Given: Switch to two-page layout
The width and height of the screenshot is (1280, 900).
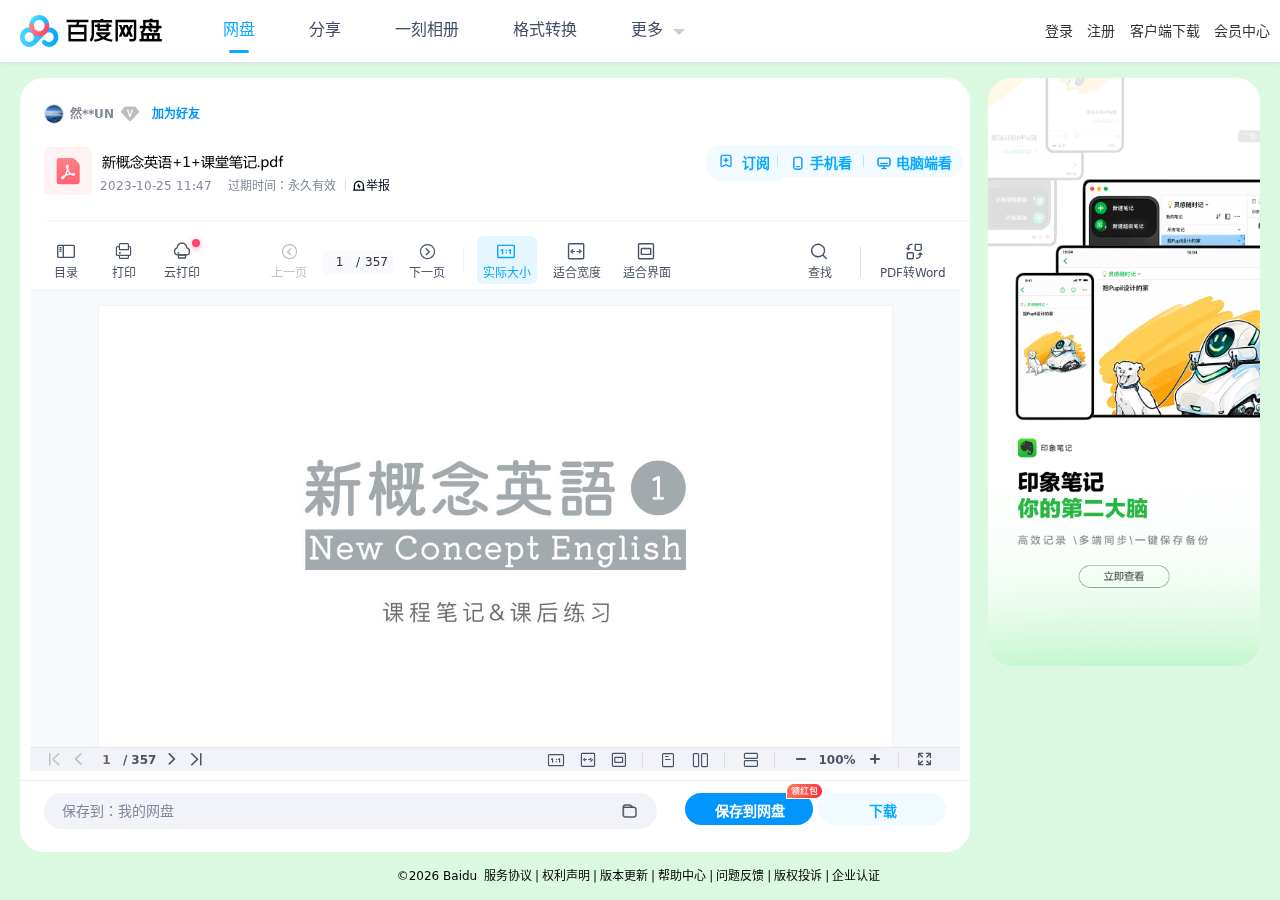Looking at the screenshot, I should (700, 760).
